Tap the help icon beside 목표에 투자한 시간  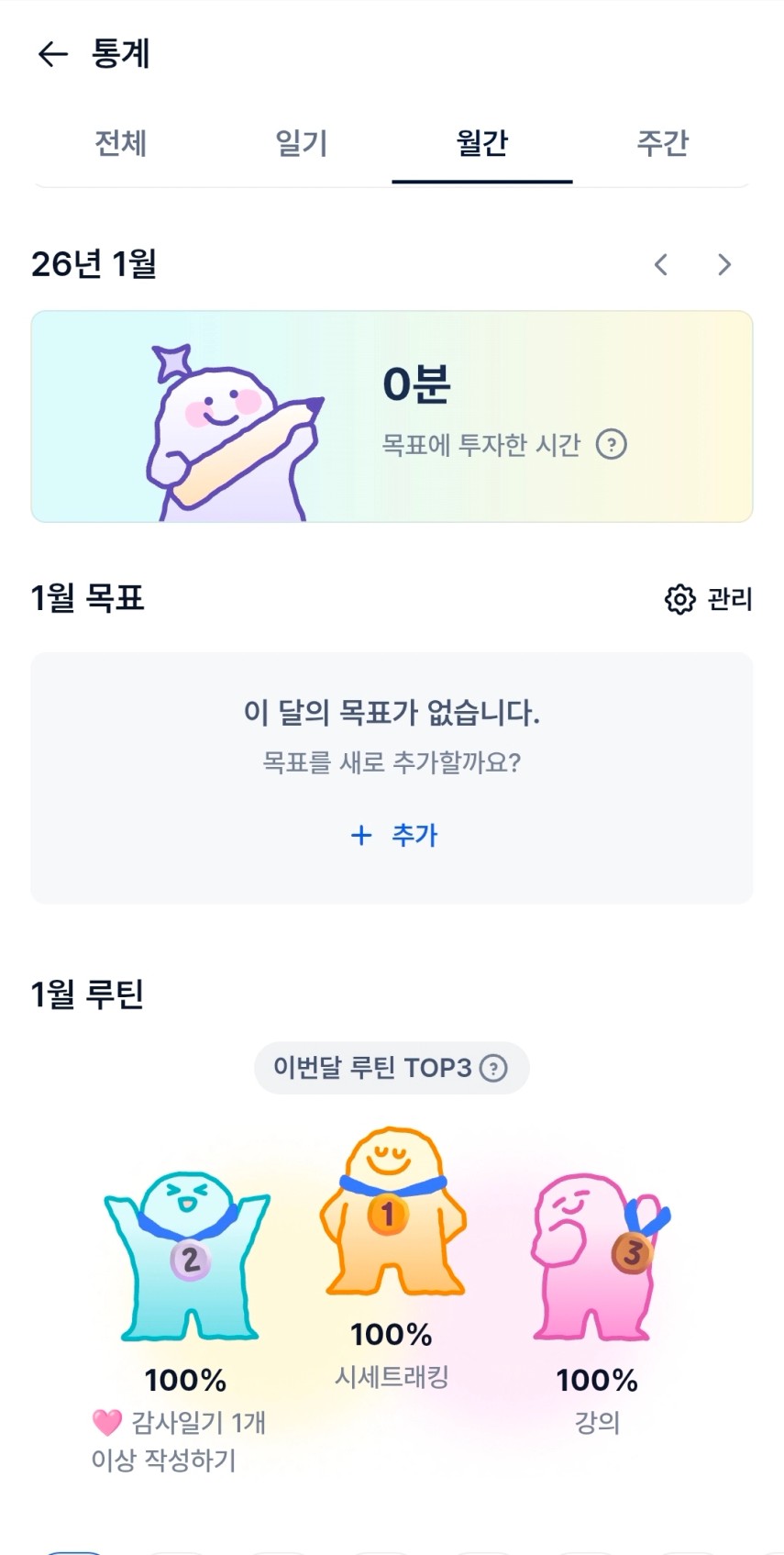pos(612,445)
